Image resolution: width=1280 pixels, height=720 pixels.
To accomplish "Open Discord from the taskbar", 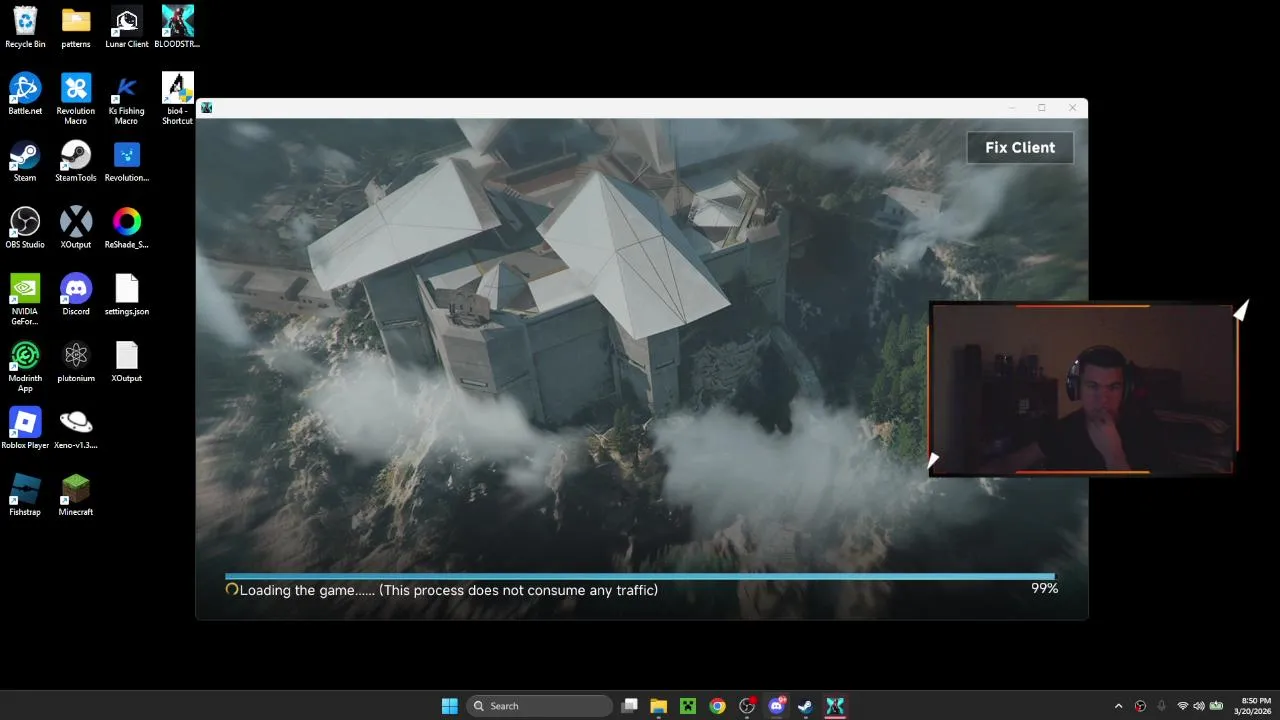I will (776, 706).
